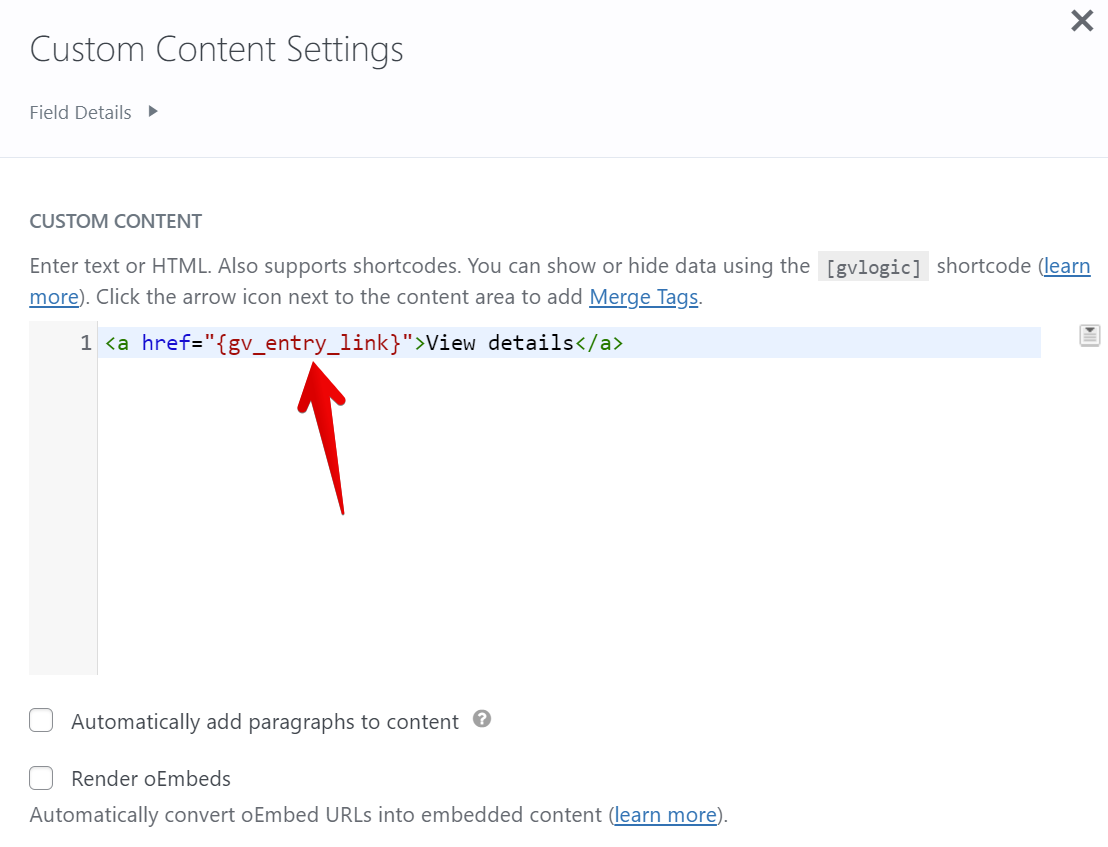
Task: Click the {gv_entry_link} merge tag in code
Action: pyautogui.click(x=309, y=343)
